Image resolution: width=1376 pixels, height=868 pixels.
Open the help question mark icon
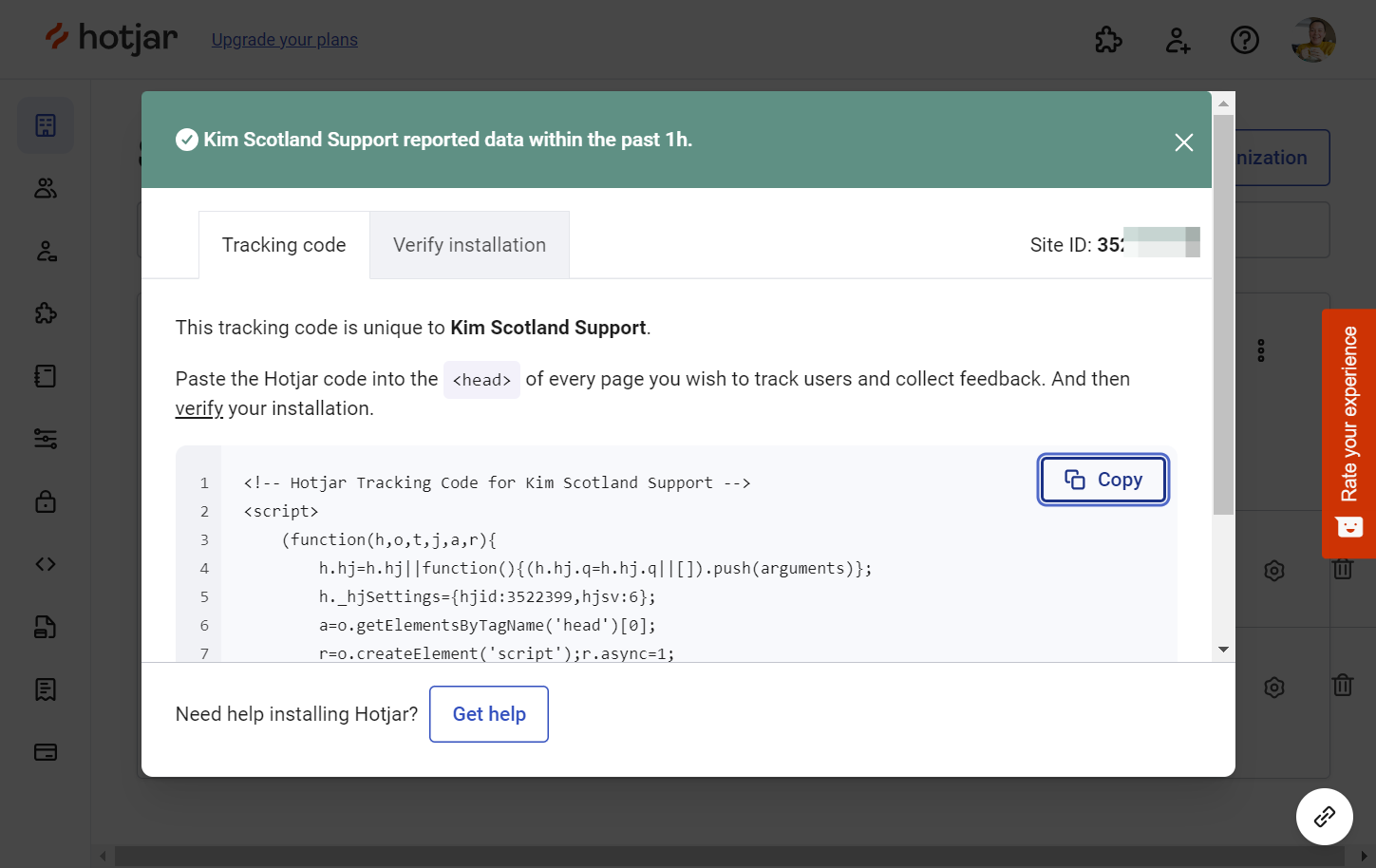pyautogui.click(x=1245, y=40)
